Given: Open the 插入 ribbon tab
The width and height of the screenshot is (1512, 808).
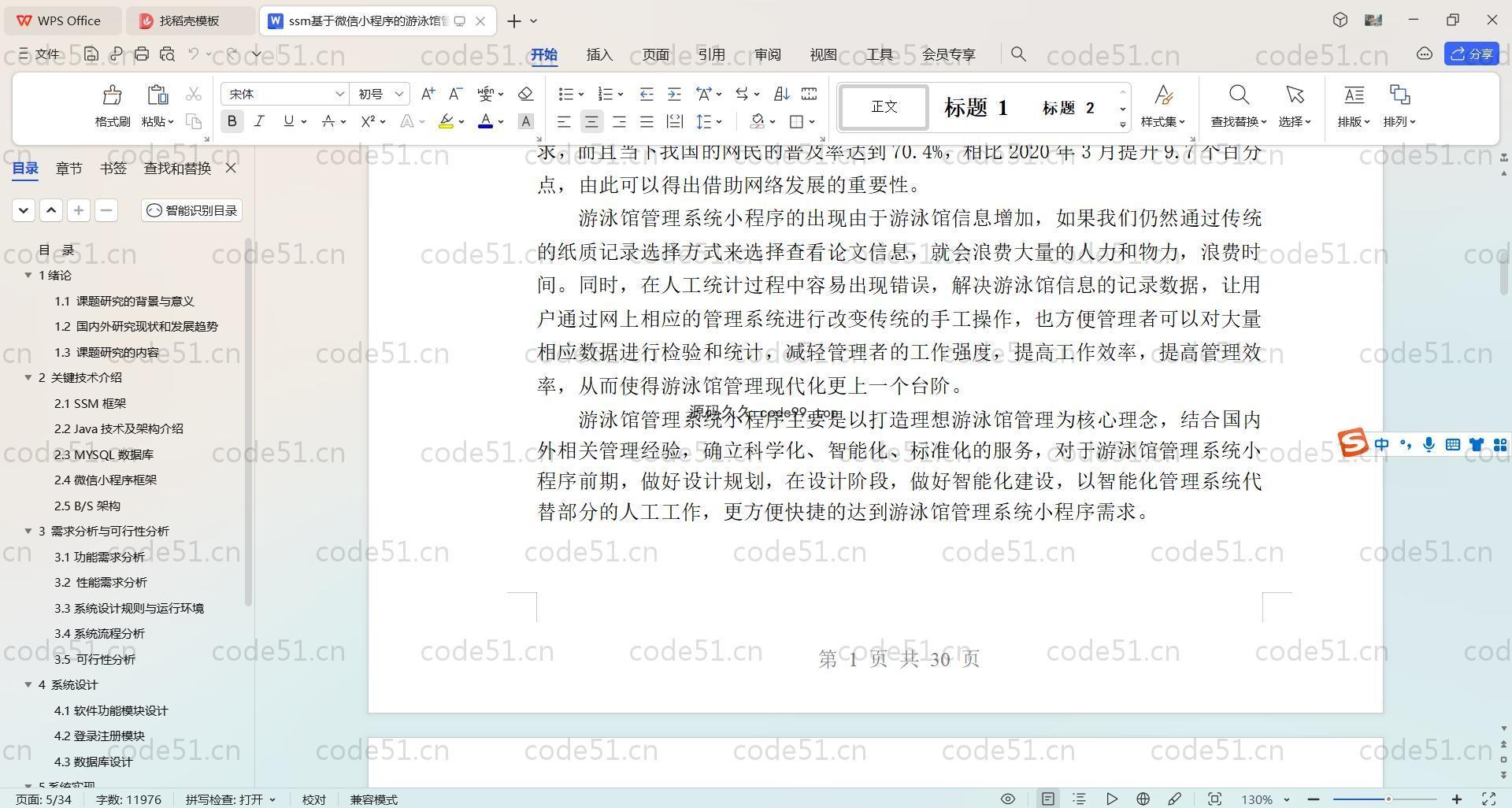Looking at the screenshot, I should point(599,54).
